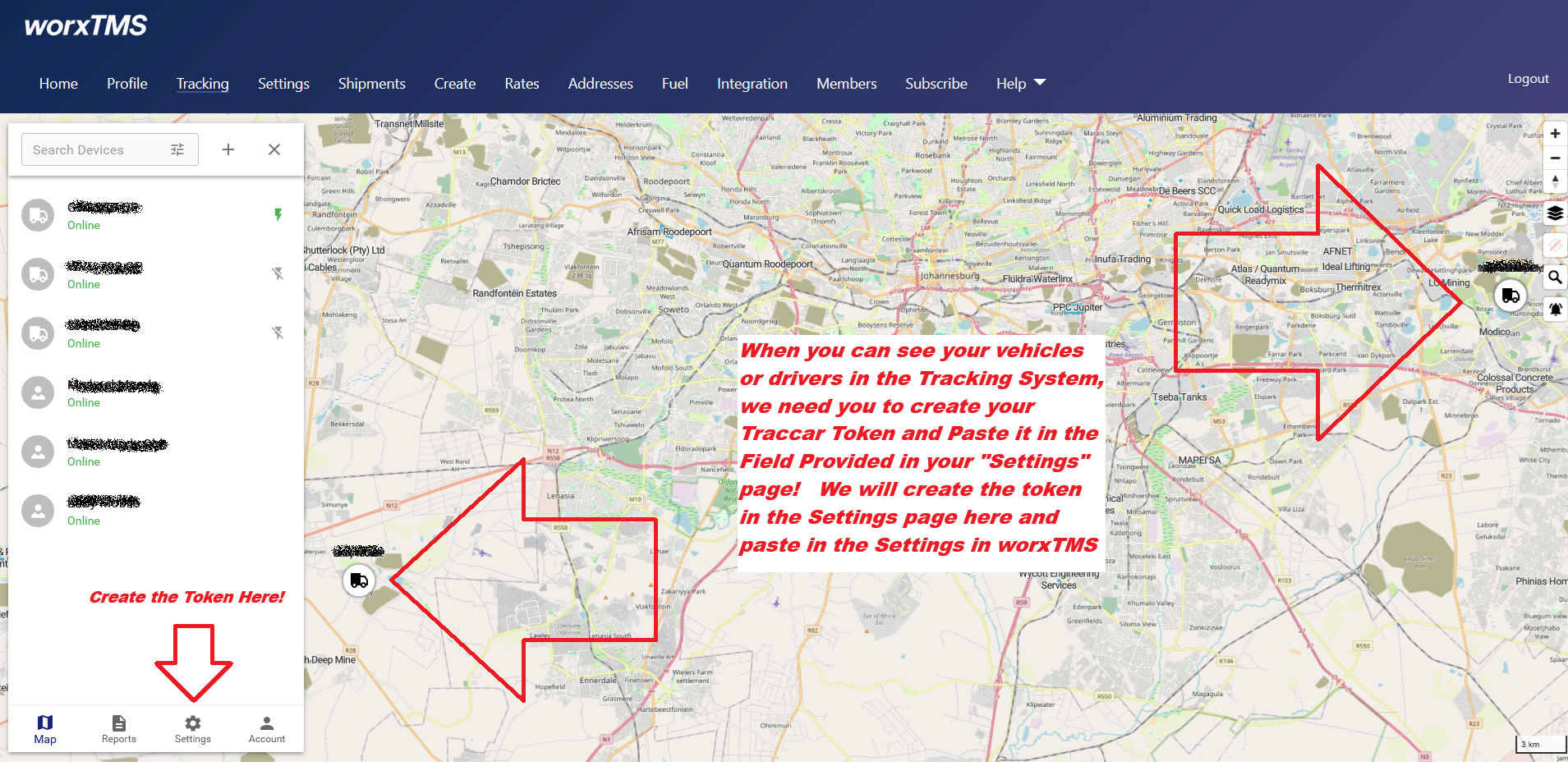Click the 3 km map scale
Image resolution: width=1568 pixels, height=780 pixels.
point(1540,744)
